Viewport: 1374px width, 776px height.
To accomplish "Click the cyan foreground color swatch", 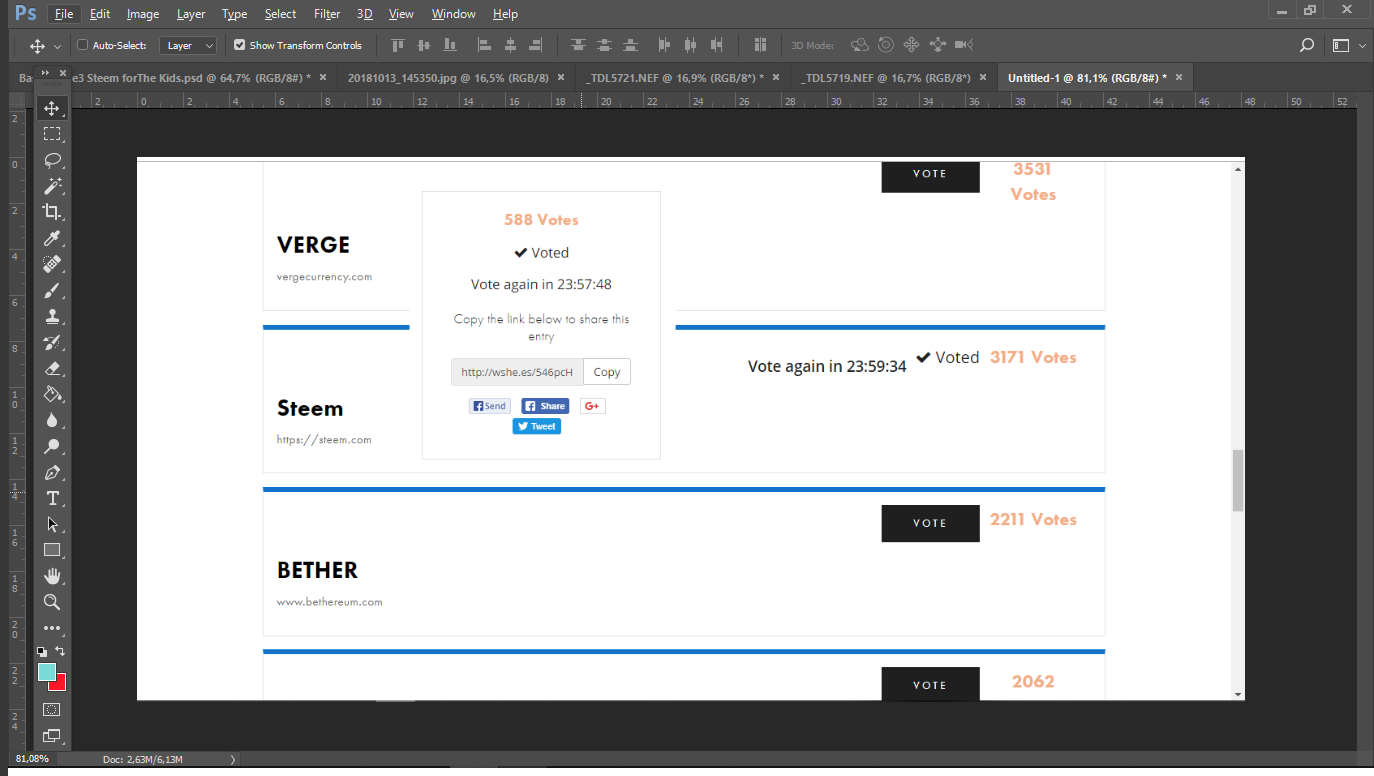I will pyautogui.click(x=46, y=671).
